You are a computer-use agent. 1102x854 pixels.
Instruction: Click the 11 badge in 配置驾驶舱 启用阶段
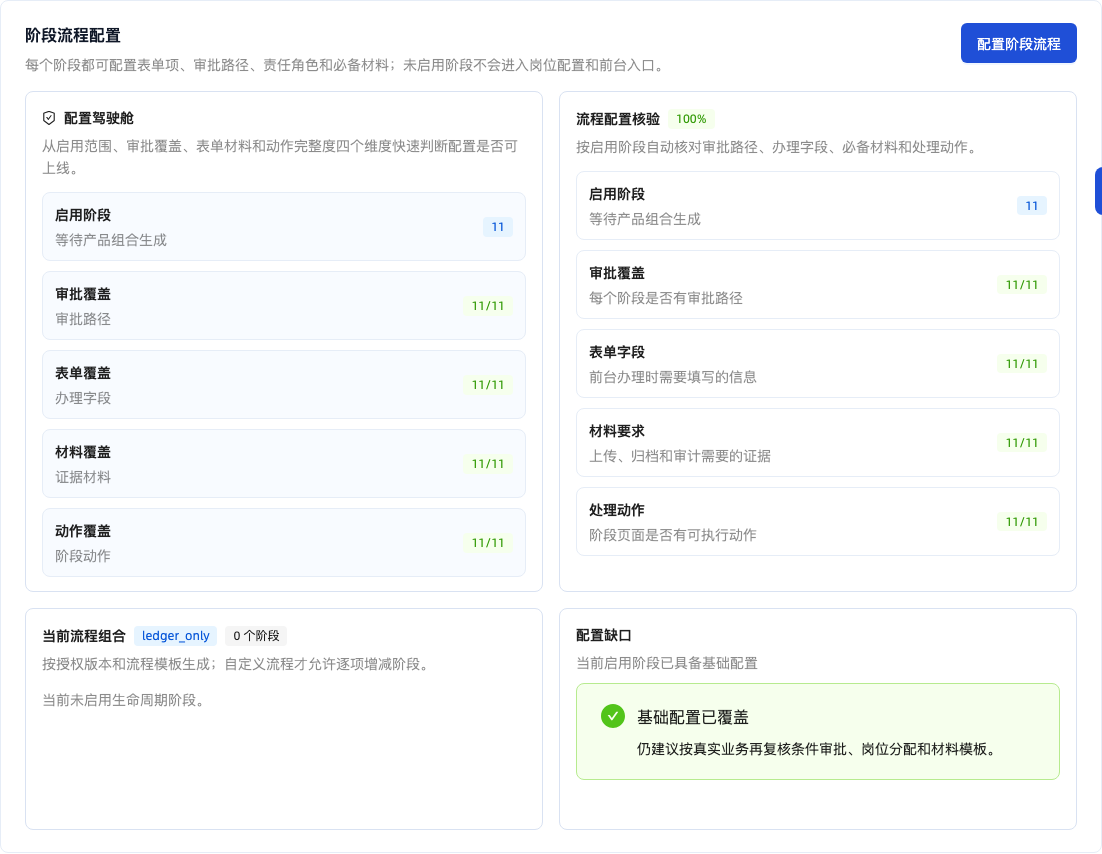pos(498,227)
